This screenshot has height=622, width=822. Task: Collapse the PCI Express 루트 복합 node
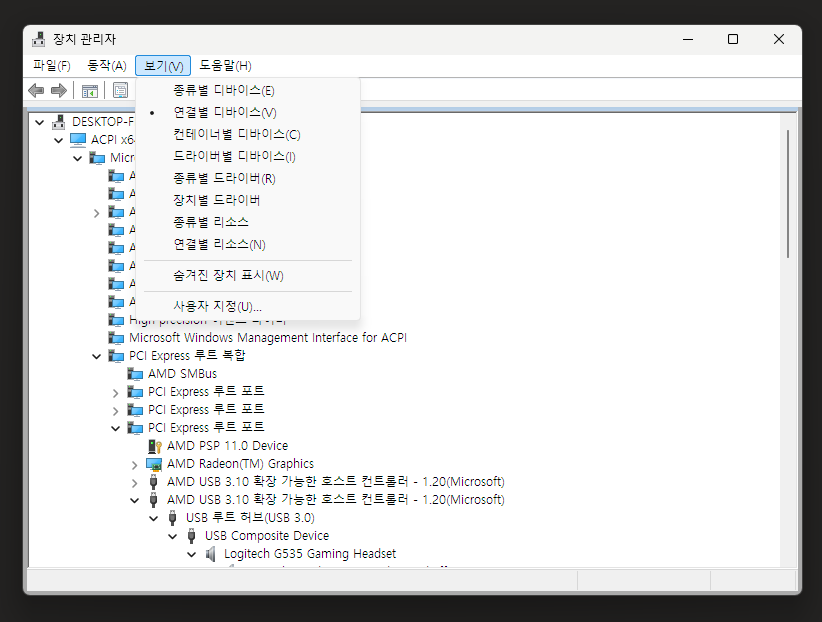pyautogui.click(x=97, y=356)
